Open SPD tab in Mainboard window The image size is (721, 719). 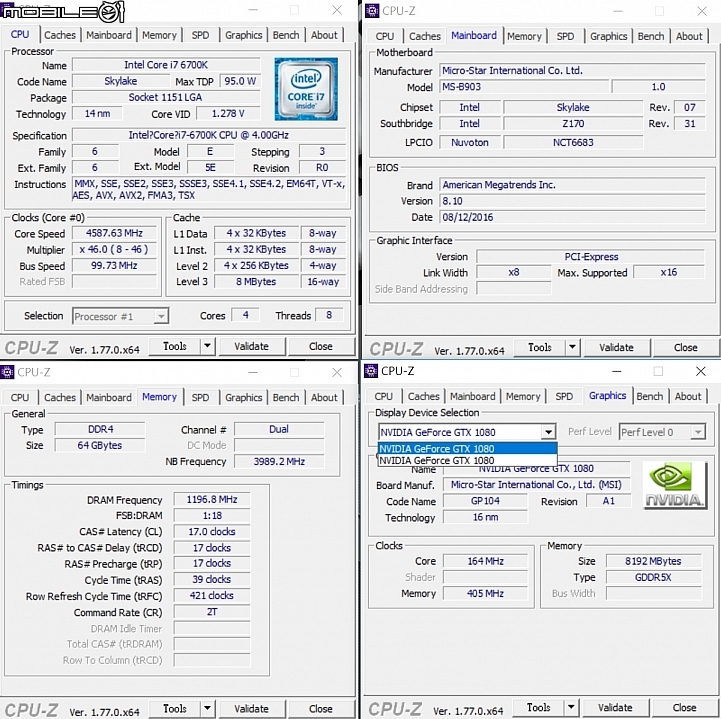[x=565, y=36]
